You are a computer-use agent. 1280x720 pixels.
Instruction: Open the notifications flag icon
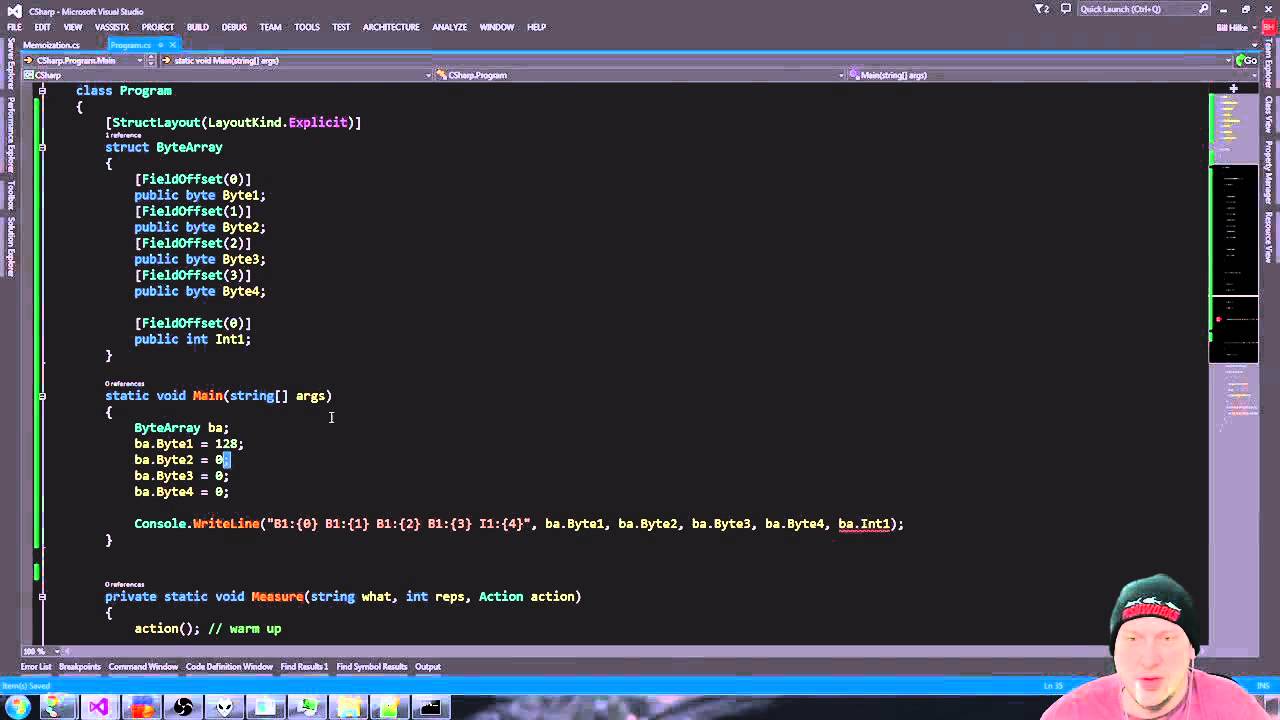click(x=1043, y=9)
